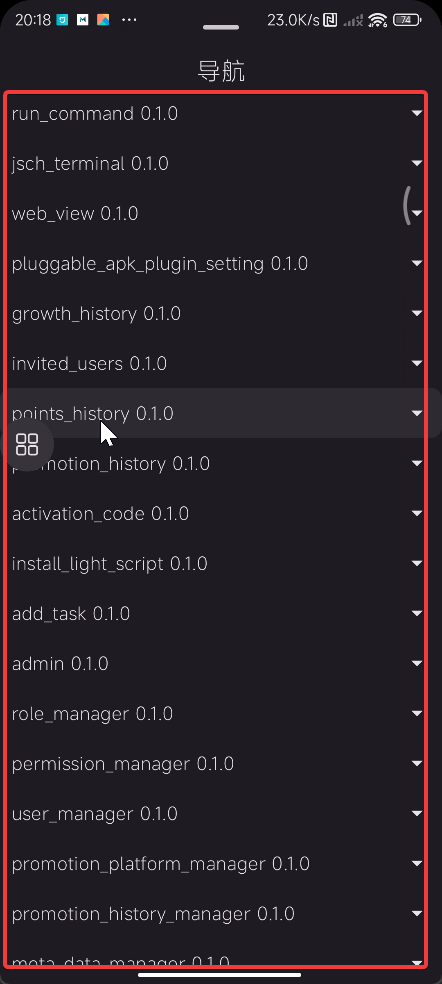Open permission_manager 0.1.0 item
442x984 pixels.
coord(217,764)
